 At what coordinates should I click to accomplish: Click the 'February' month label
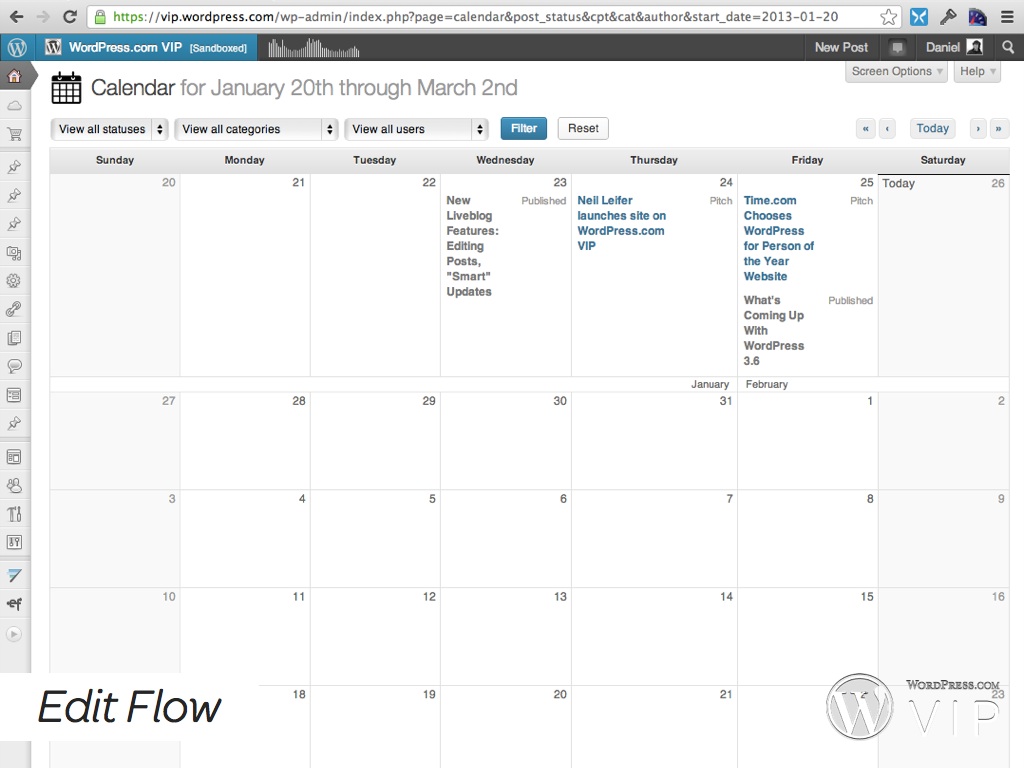click(x=767, y=384)
